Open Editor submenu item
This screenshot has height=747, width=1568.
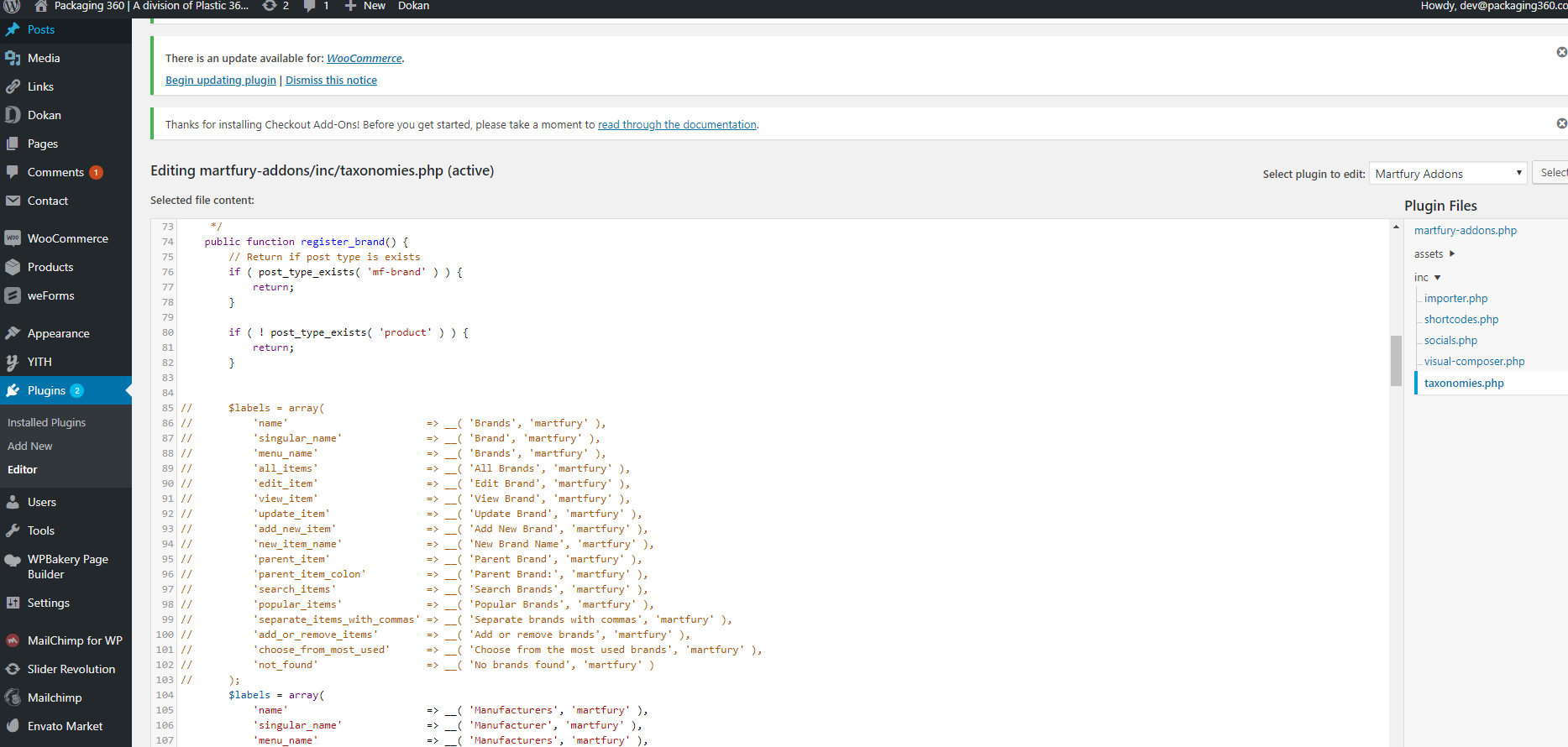(23, 469)
